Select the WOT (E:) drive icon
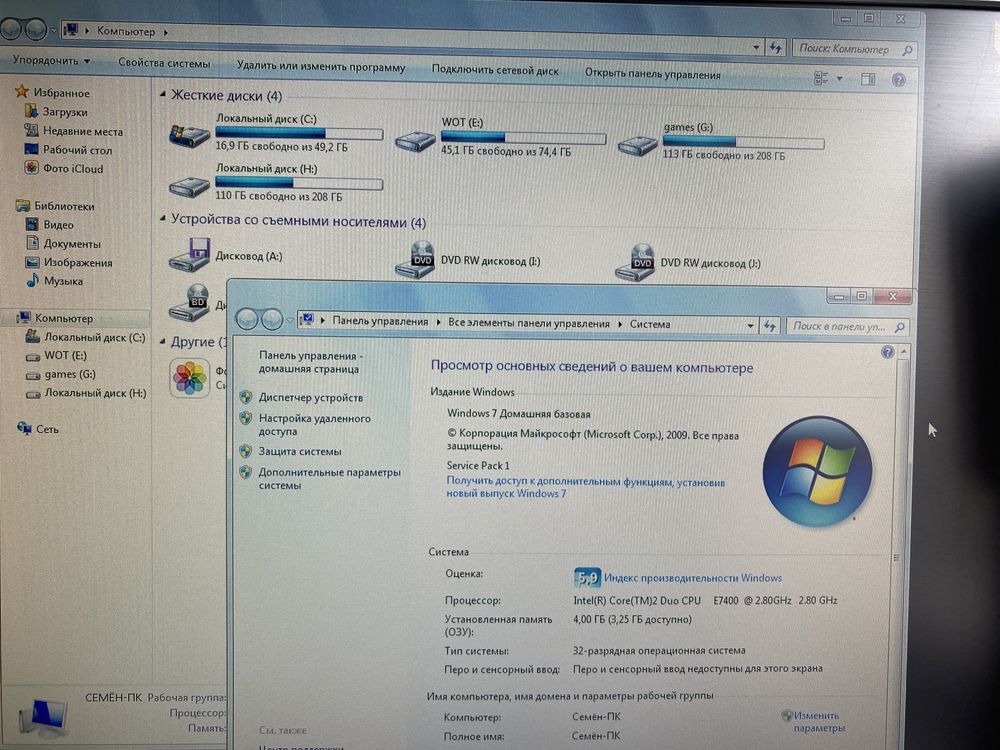The width and height of the screenshot is (1000, 750). click(415, 140)
